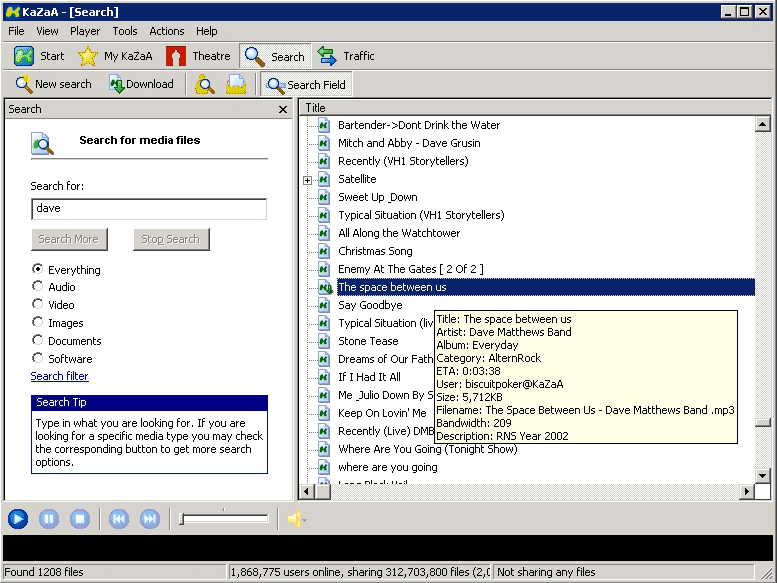Click the file icon beside where are you going
Screen dimensions: 777x583
pos(324,467)
